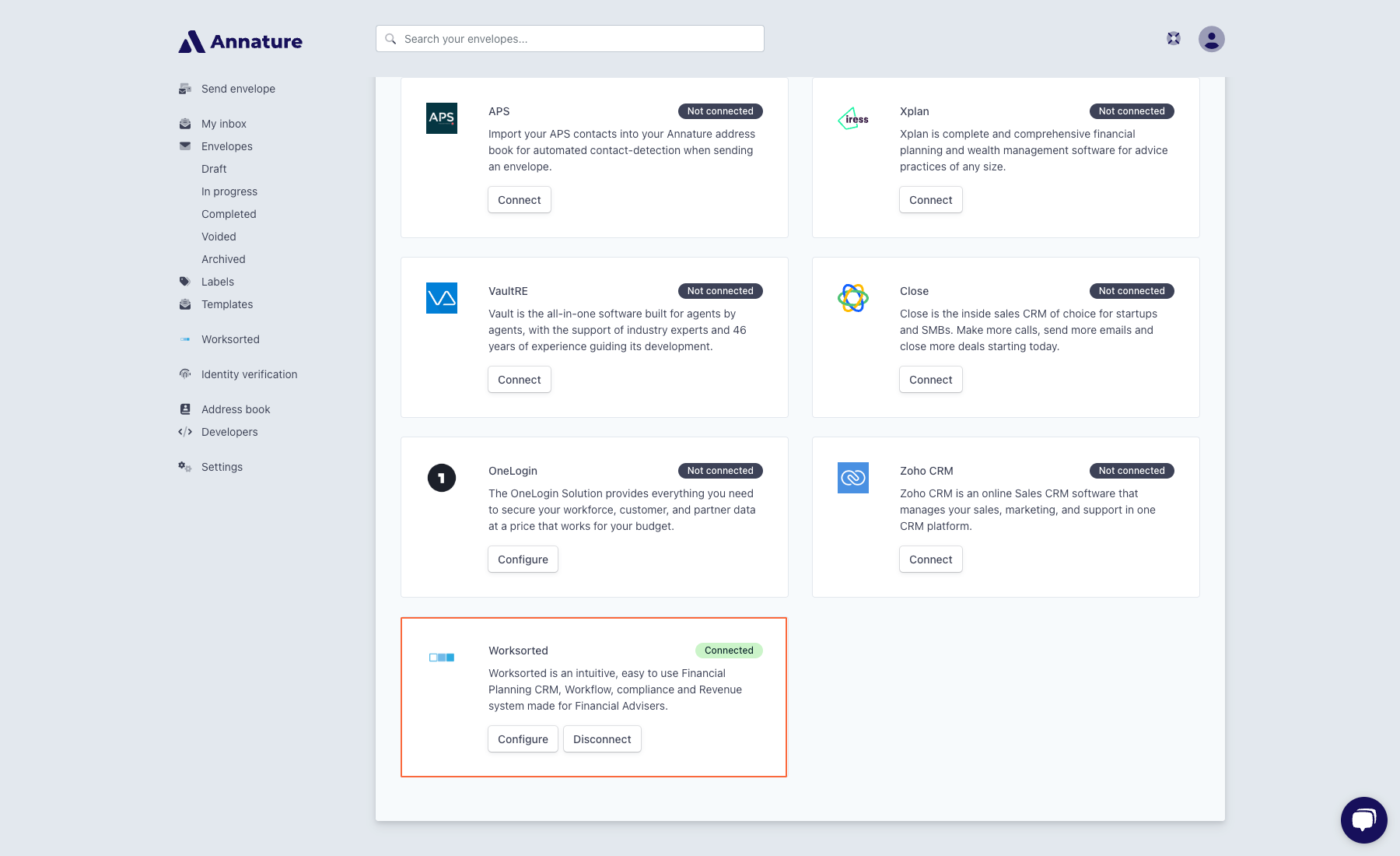Open the profile avatar menu

[x=1211, y=38]
